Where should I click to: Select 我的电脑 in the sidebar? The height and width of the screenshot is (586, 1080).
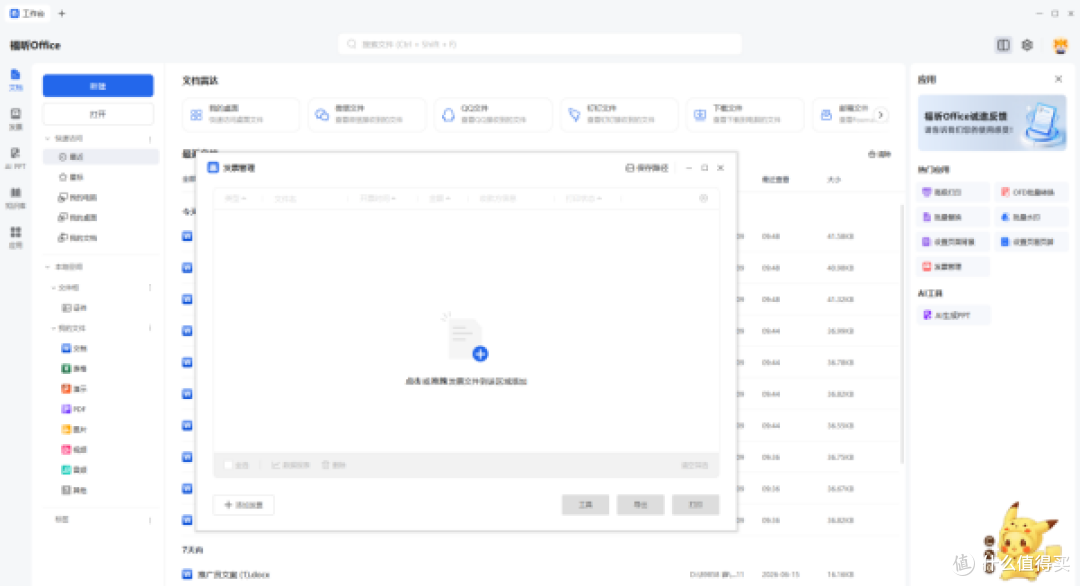(101, 198)
